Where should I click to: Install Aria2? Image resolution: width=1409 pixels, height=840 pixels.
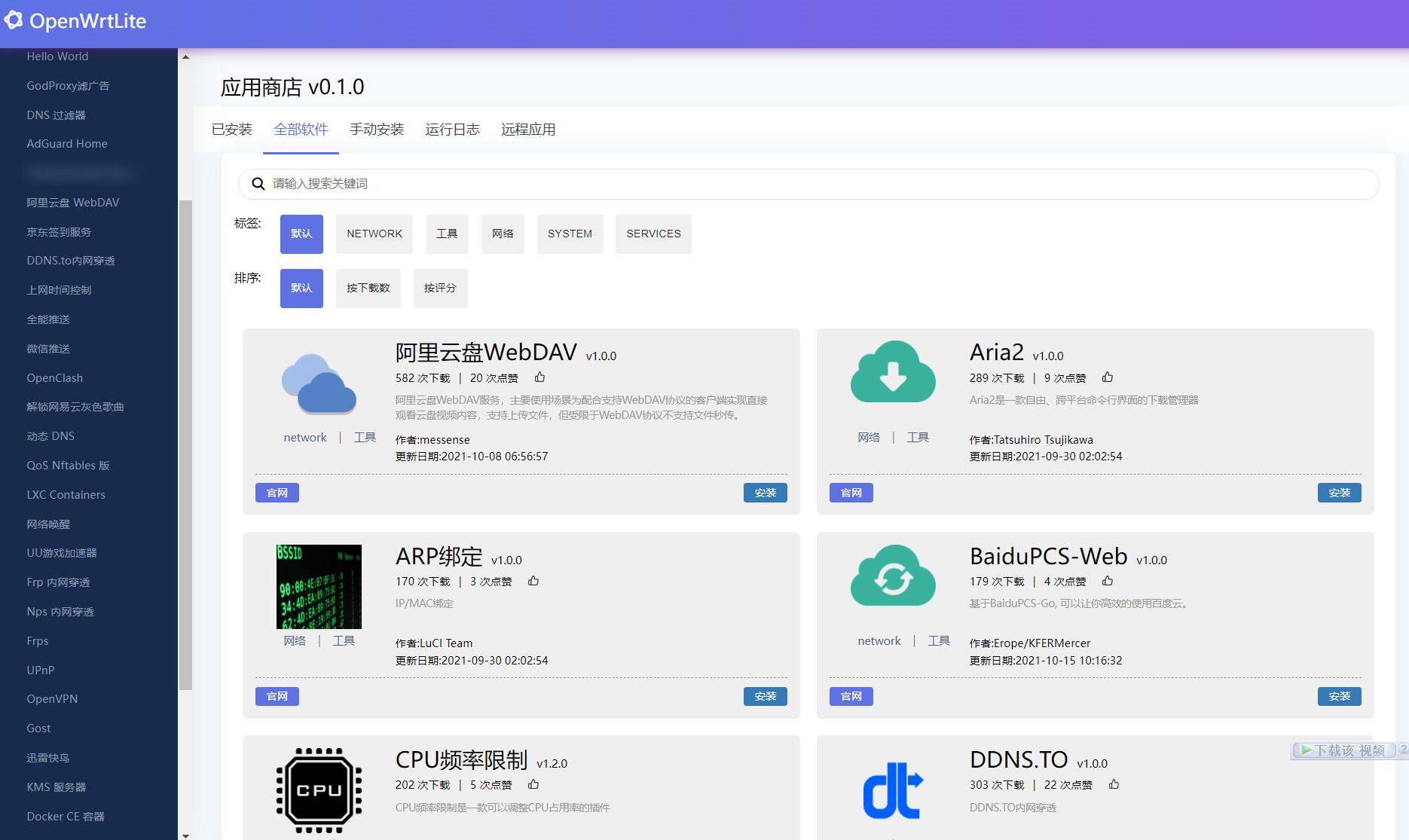click(x=1339, y=493)
